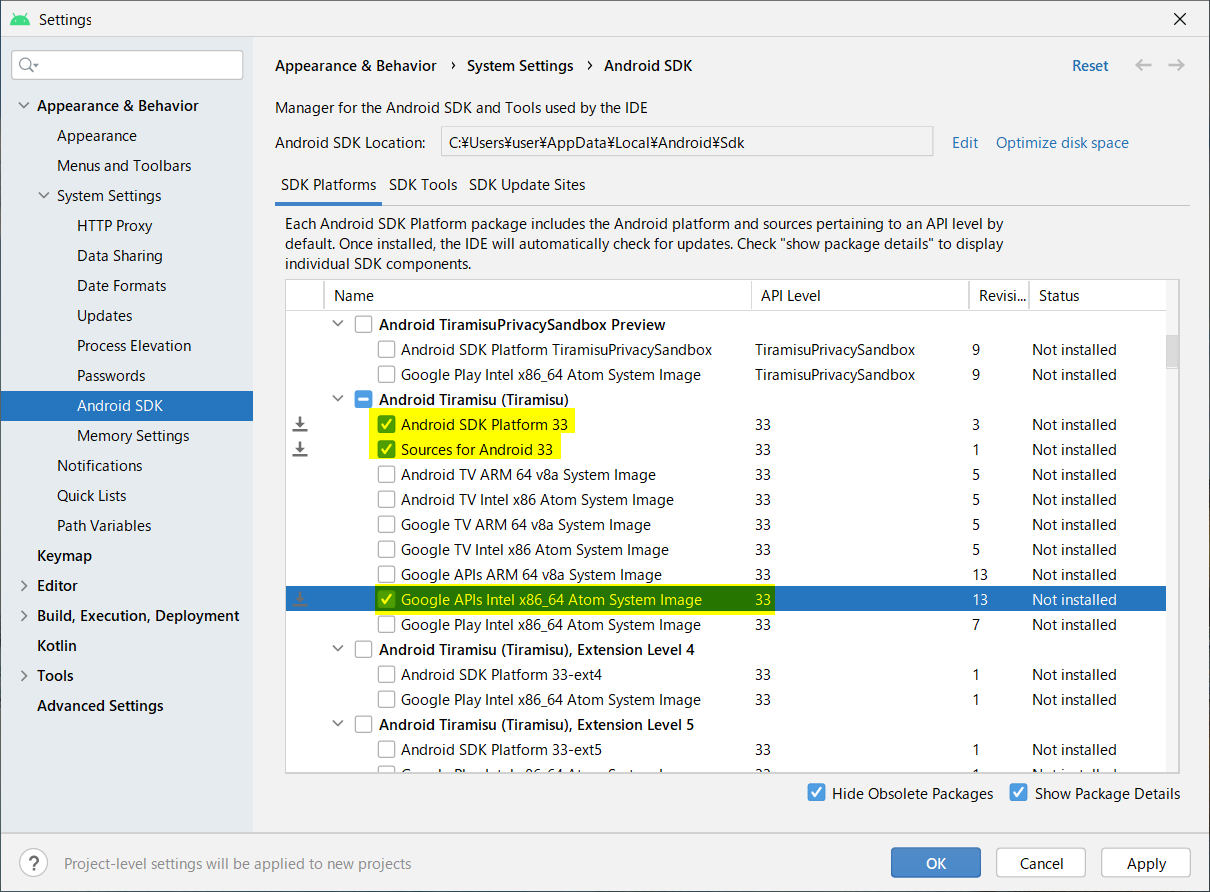Click the forward navigation arrow near Reset
The image size is (1210, 892).
(1176, 65)
